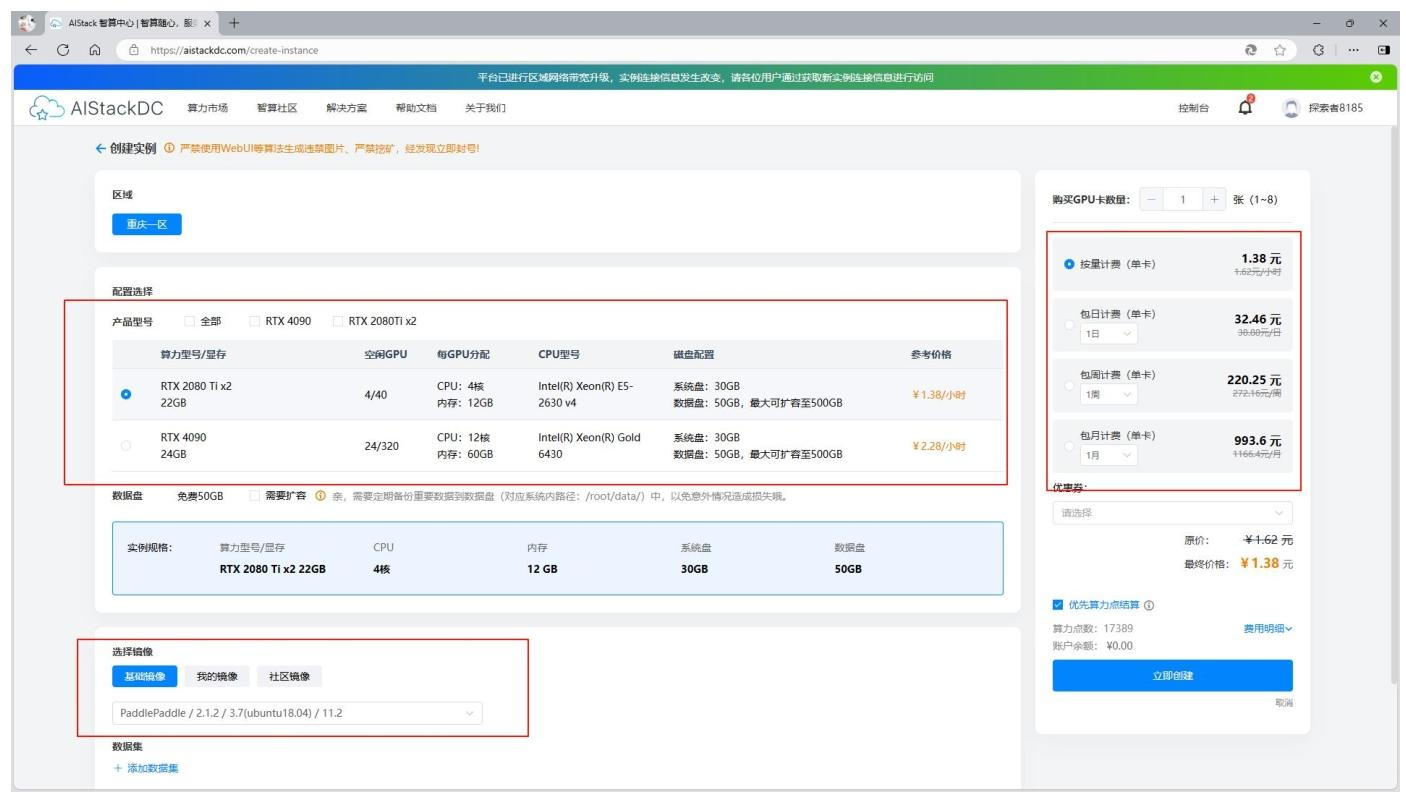Toggle the 优先算力点结算 checkbox
The image size is (1406, 798).
1058,605
